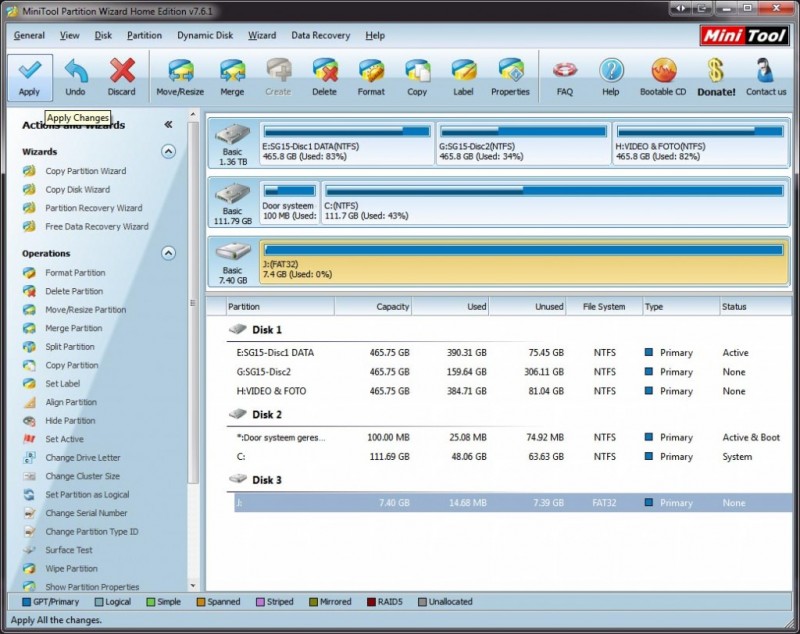Launch Partition Recovery Wizard
The image size is (800, 634).
(93, 208)
